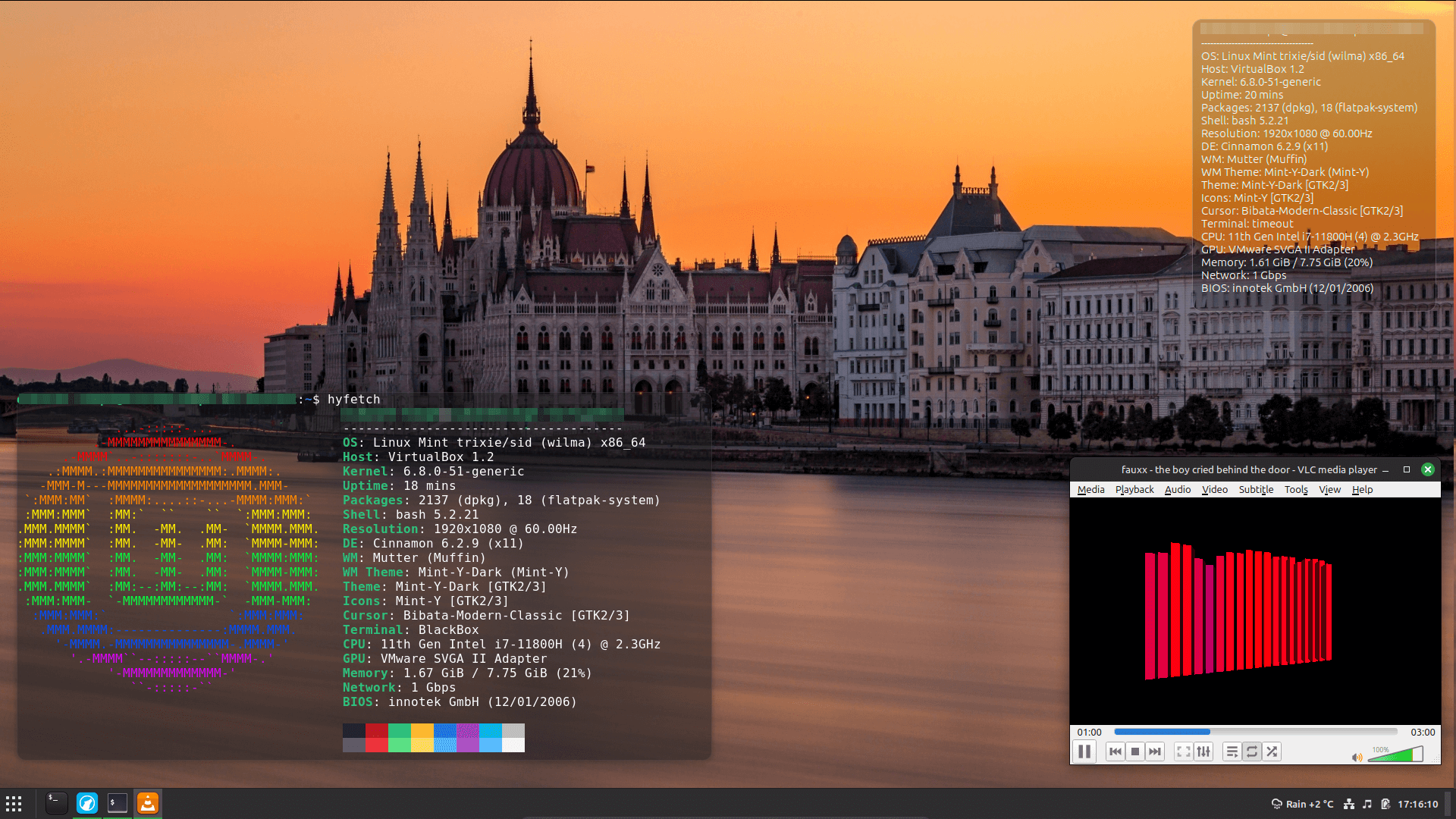Click the elapsed time 01:00 label
Screen dimensions: 1456x819
pos(1089,732)
